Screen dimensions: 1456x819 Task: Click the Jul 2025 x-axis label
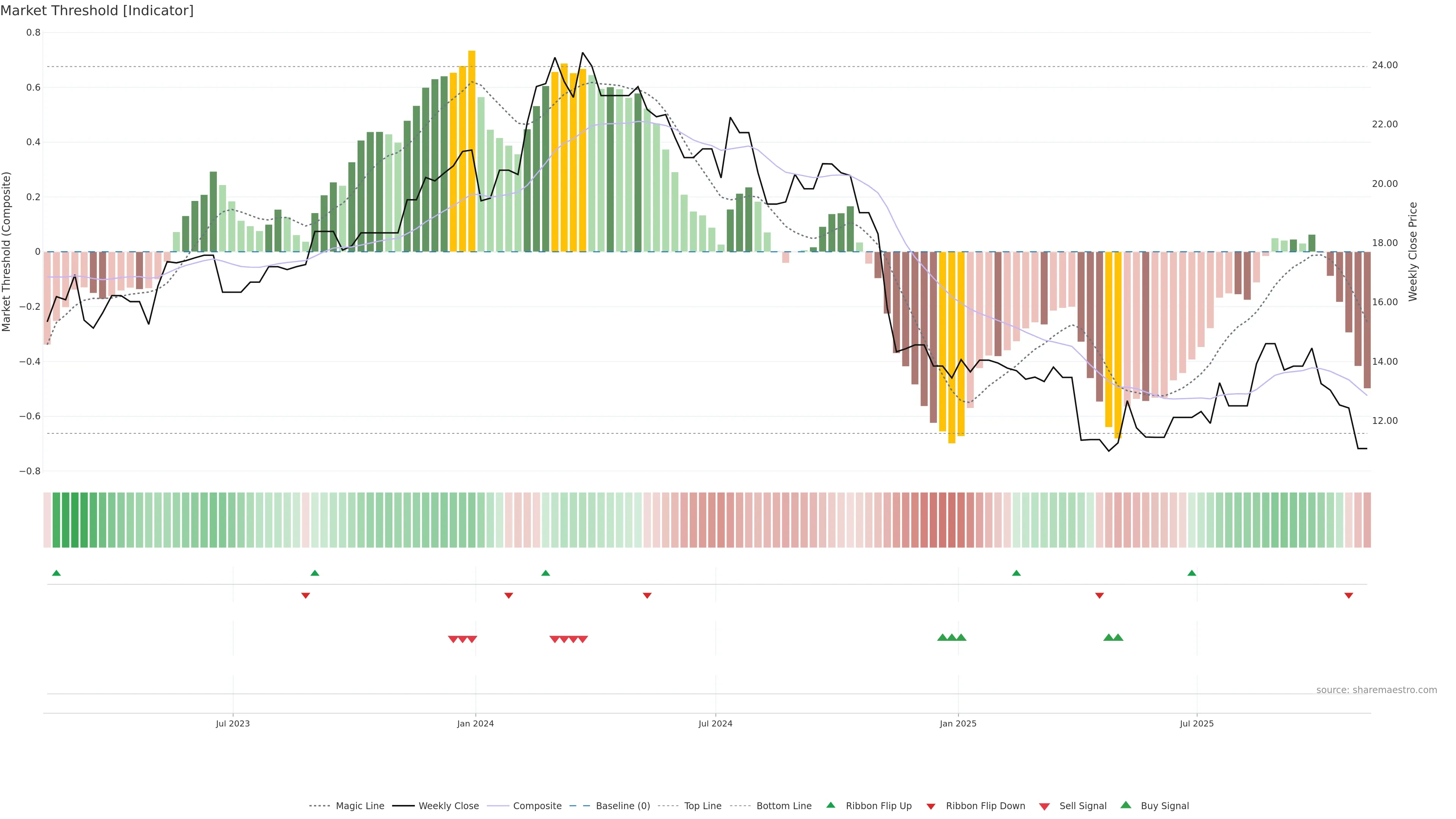coord(1197,723)
